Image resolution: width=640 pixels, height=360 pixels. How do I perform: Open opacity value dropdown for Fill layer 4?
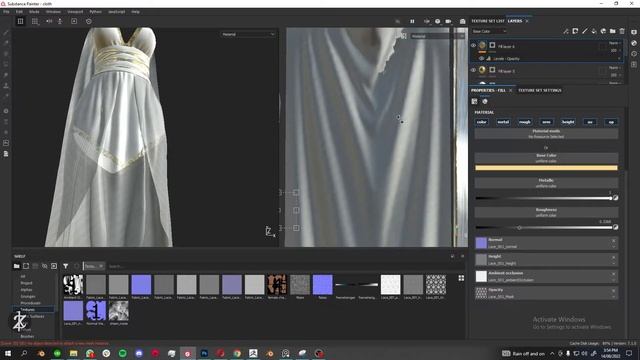615,50
